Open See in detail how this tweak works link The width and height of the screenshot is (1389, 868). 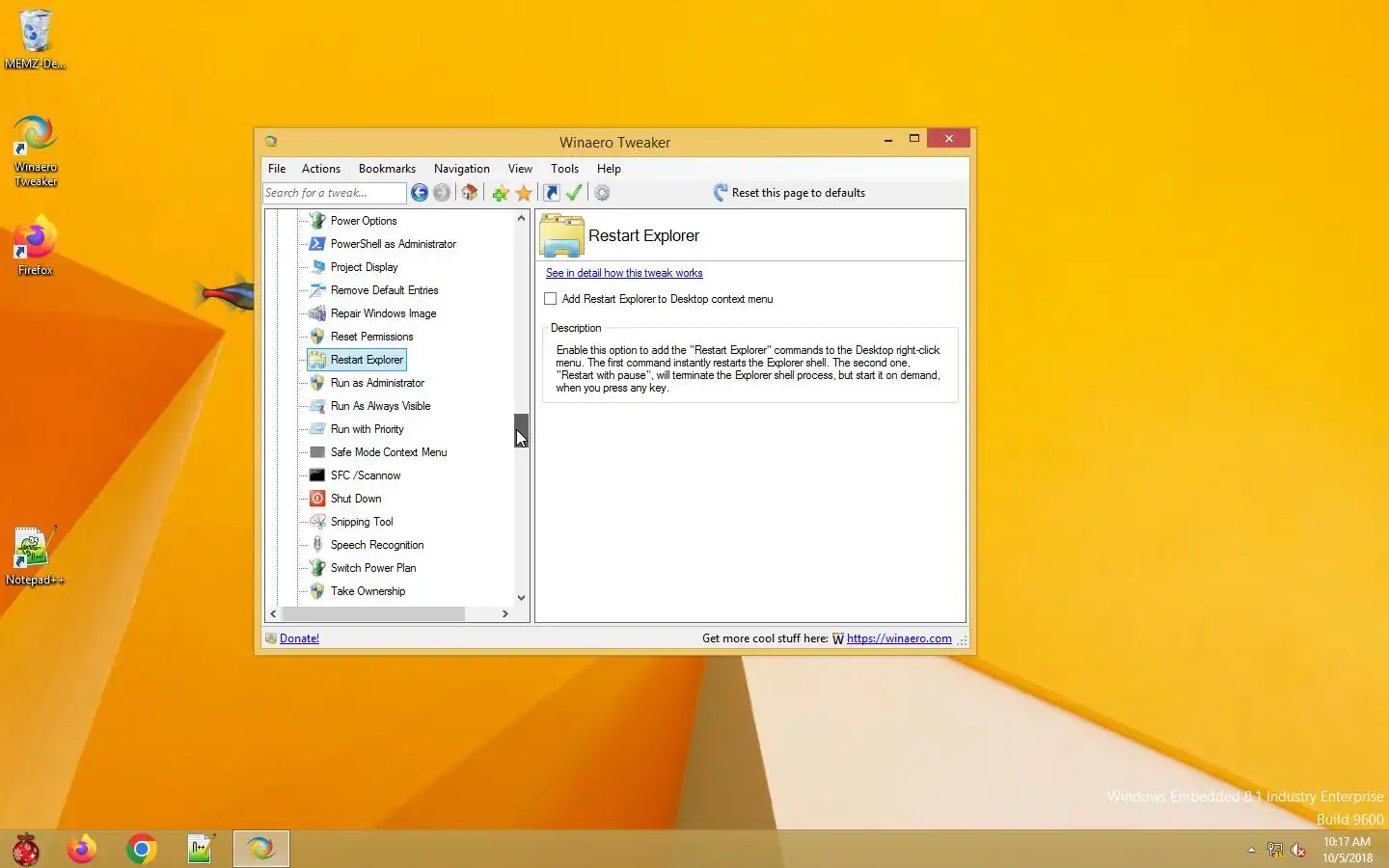[624, 273]
